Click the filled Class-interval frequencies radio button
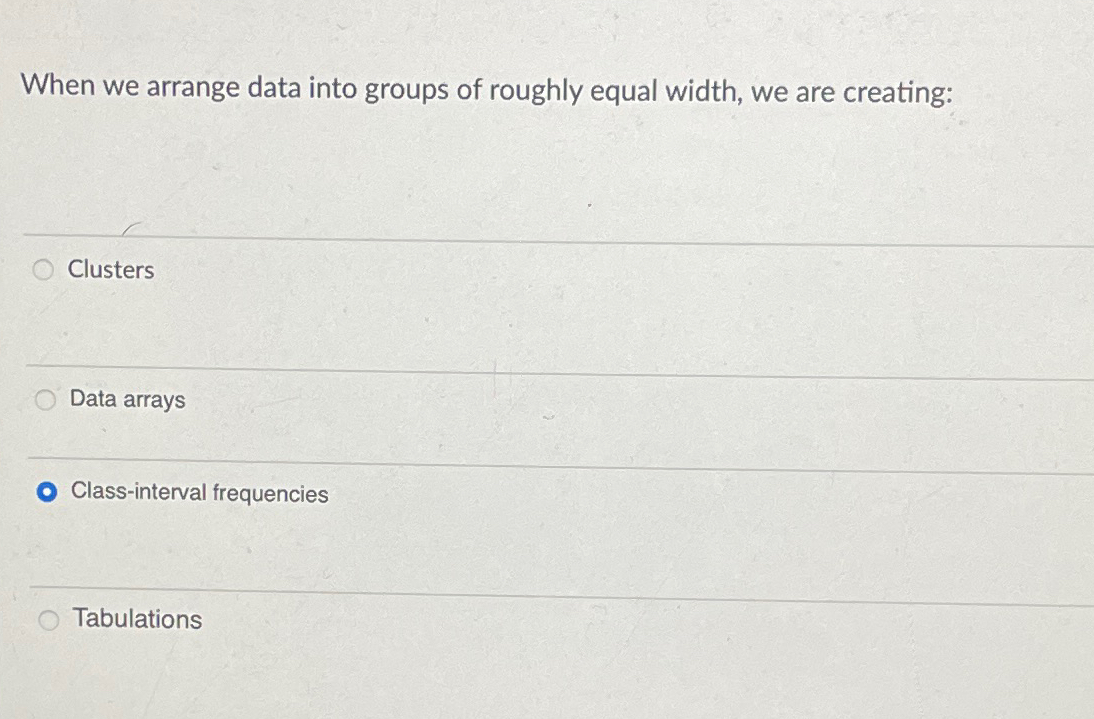This screenshot has height=719, width=1094. click(x=46, y=490)
